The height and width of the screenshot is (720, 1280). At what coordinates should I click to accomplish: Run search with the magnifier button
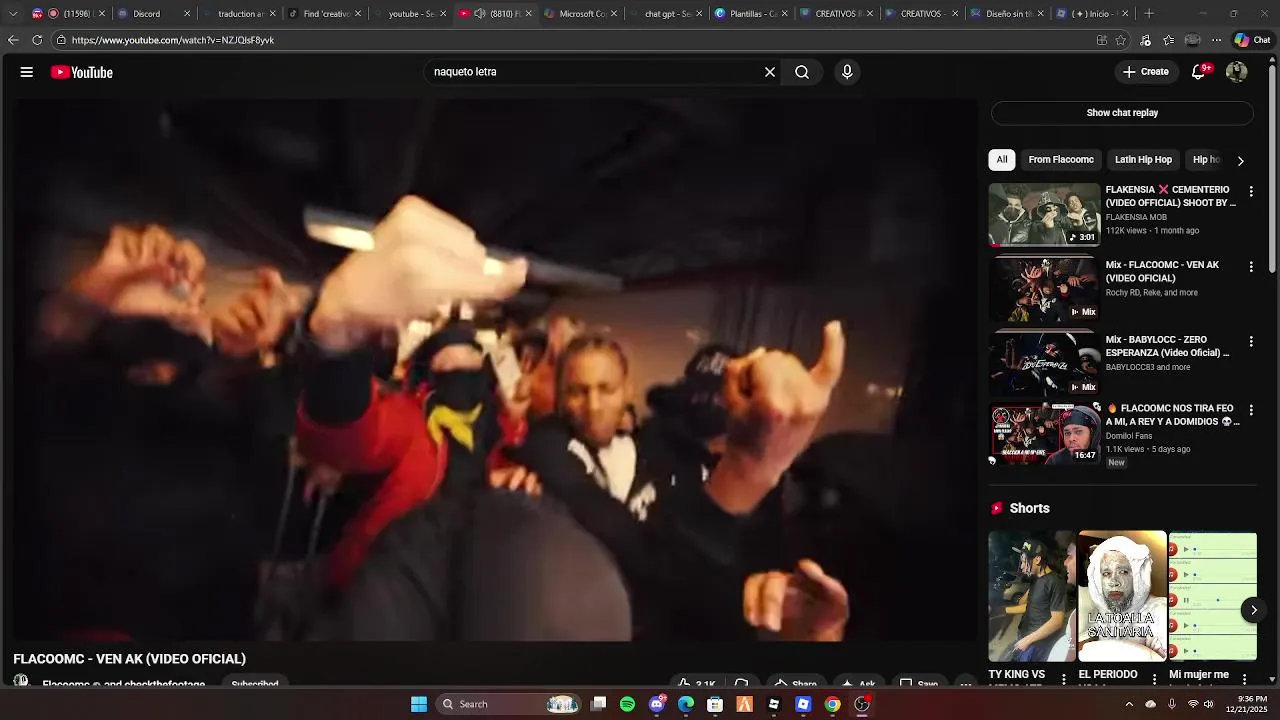tap(802, 72)
